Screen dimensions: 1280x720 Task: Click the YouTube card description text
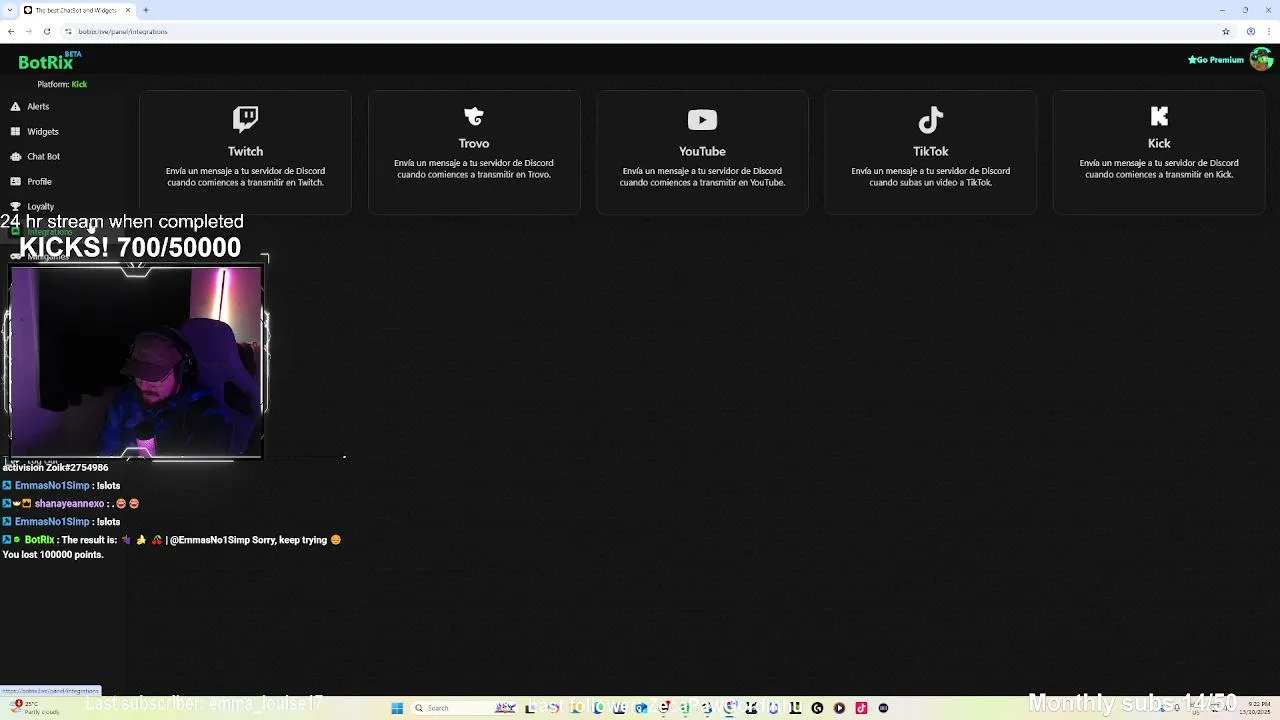pos(702,177)
